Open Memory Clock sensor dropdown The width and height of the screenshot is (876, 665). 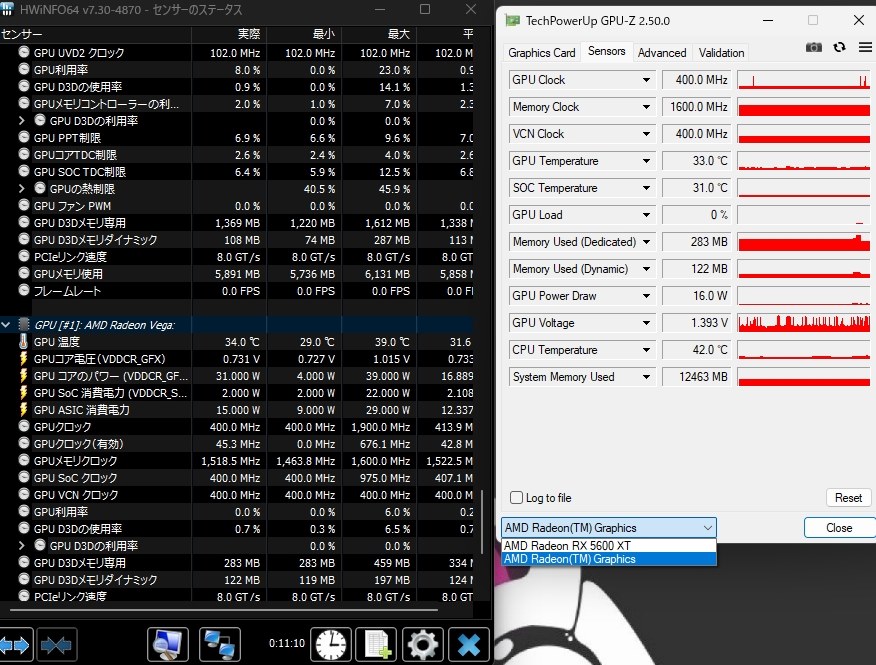(x=646, y=107)
